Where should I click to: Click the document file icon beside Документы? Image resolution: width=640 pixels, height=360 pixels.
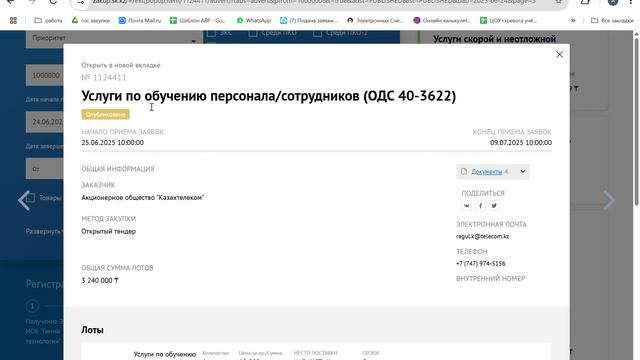(x=464, y=171)
